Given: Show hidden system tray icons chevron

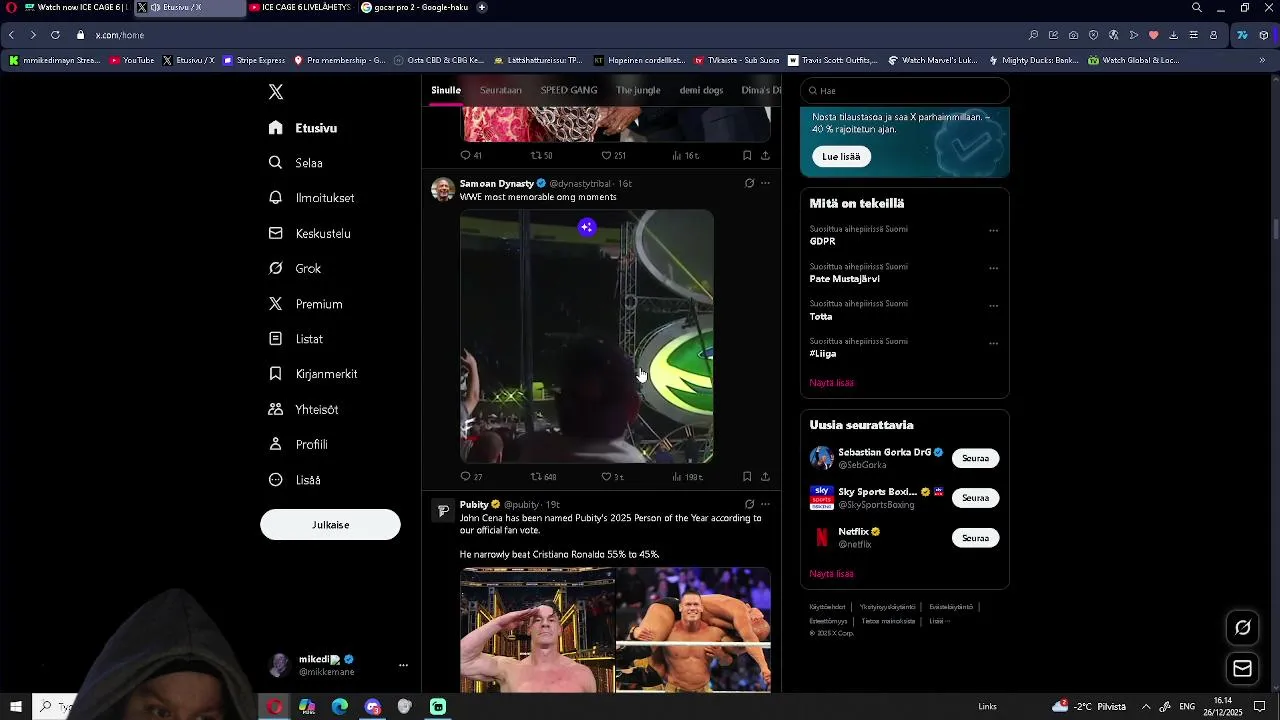Looking at the screenshot, I should tap(1146, 707).
